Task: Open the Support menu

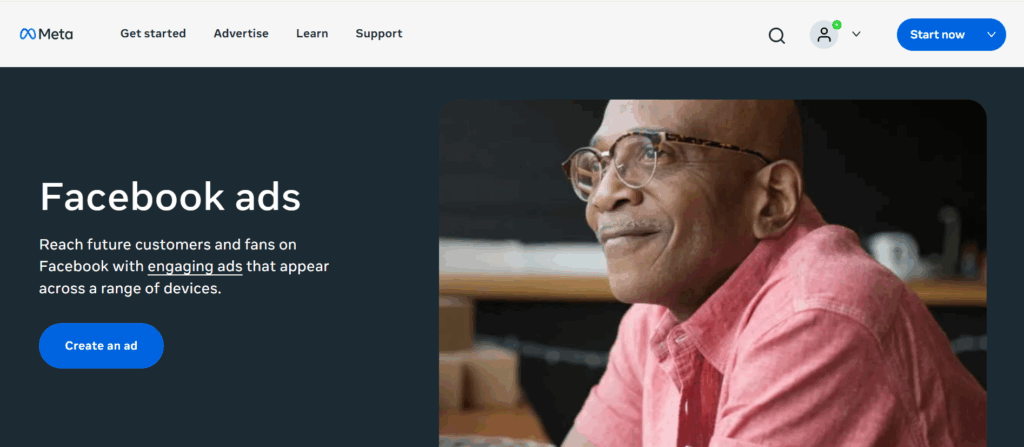Action: click(379, 33)
